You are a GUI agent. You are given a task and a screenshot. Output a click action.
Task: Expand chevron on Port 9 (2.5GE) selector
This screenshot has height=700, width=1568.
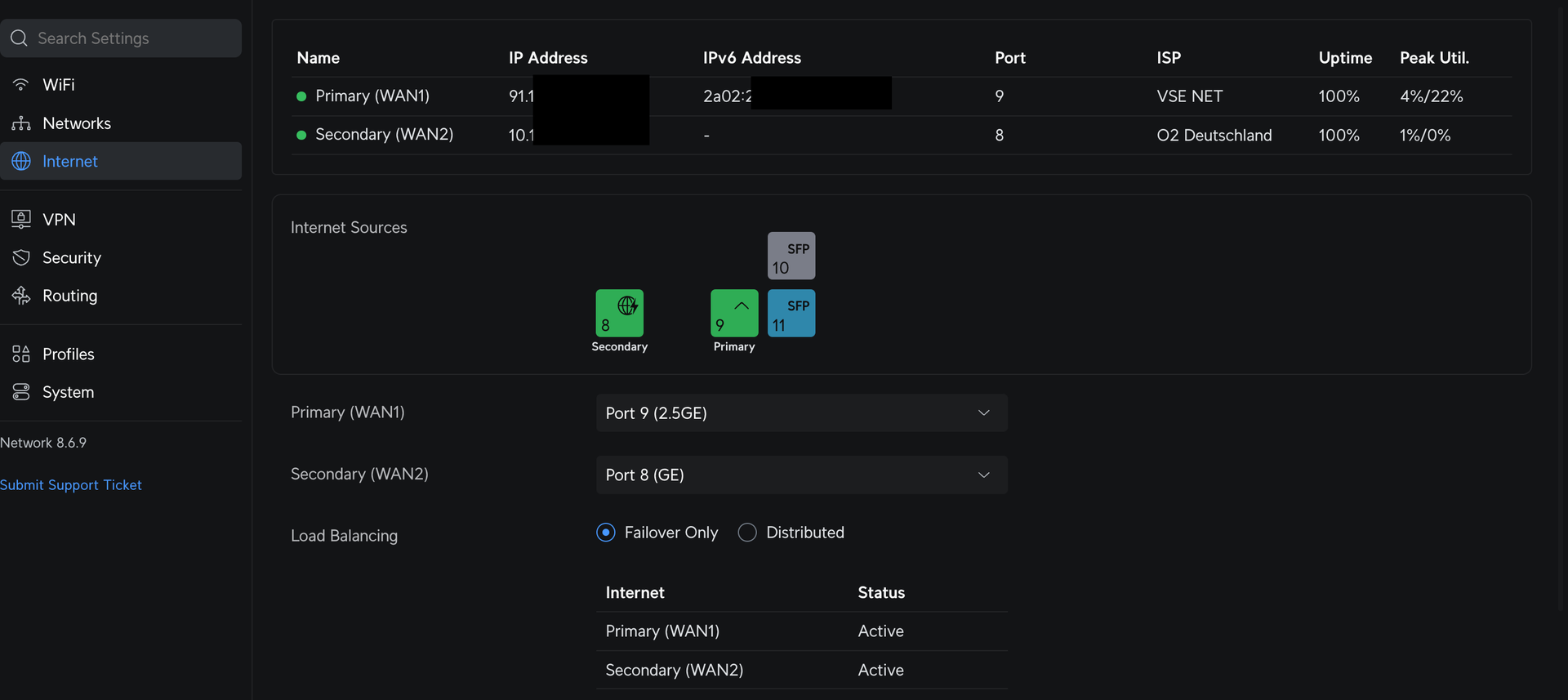point(984,413)
